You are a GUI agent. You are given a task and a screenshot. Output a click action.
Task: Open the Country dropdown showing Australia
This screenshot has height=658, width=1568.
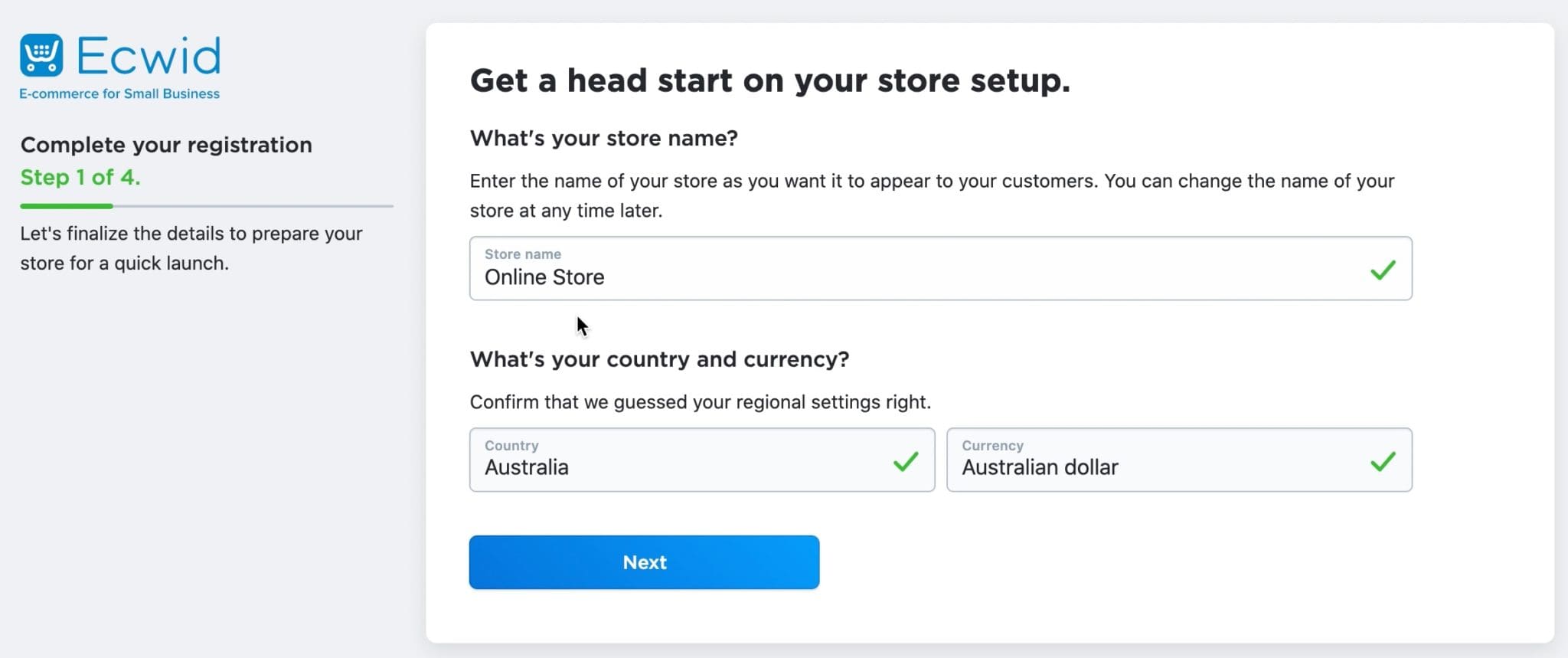702,460
